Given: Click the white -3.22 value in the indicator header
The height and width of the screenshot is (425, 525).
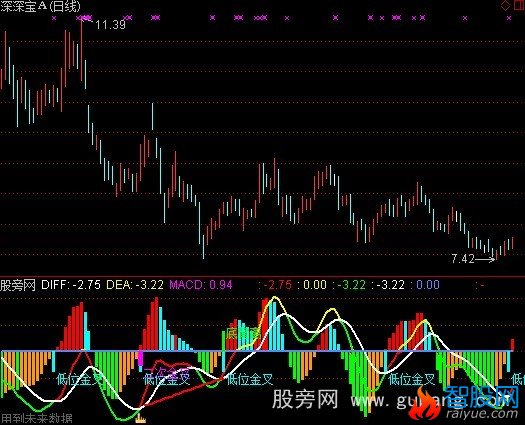Looking at the screenshot, I should point(391,285).
